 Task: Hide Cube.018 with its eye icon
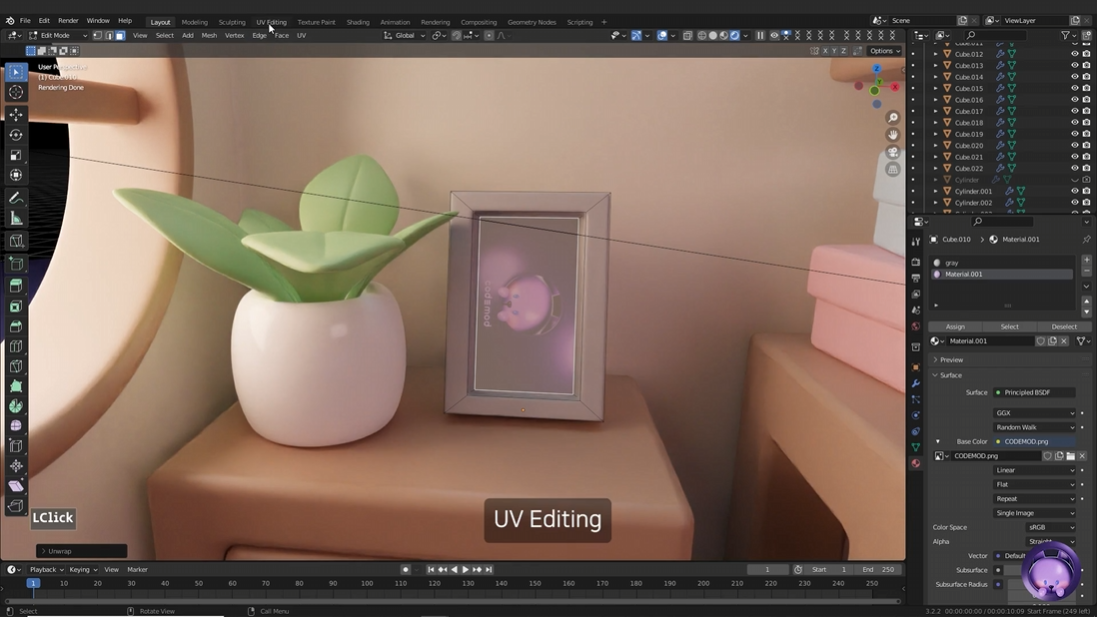pos(1075,122)
